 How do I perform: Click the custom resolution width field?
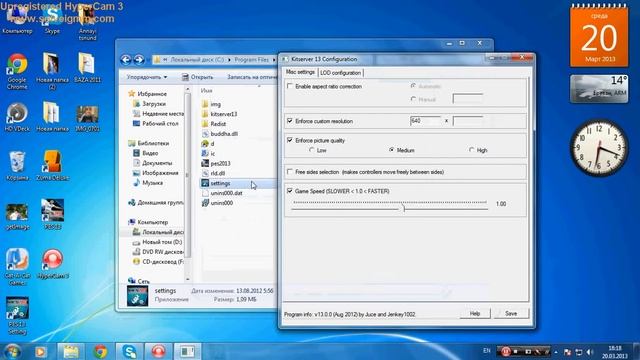click(x=425, y=121)
